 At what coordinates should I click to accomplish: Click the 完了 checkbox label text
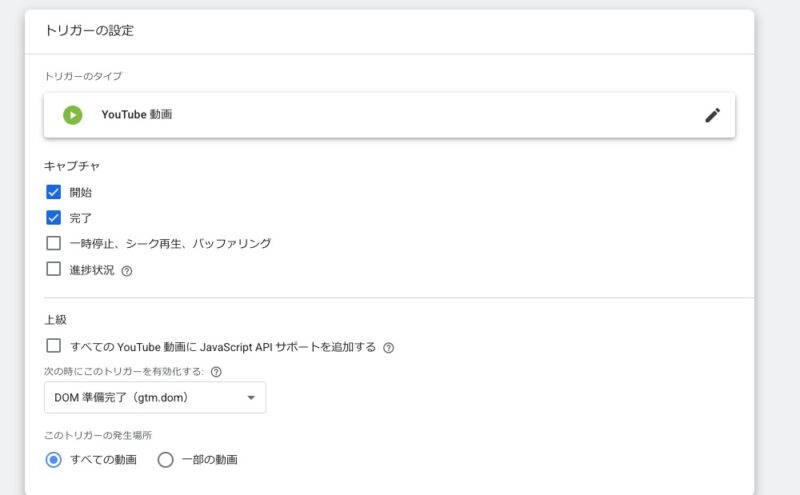pos(81,218)
